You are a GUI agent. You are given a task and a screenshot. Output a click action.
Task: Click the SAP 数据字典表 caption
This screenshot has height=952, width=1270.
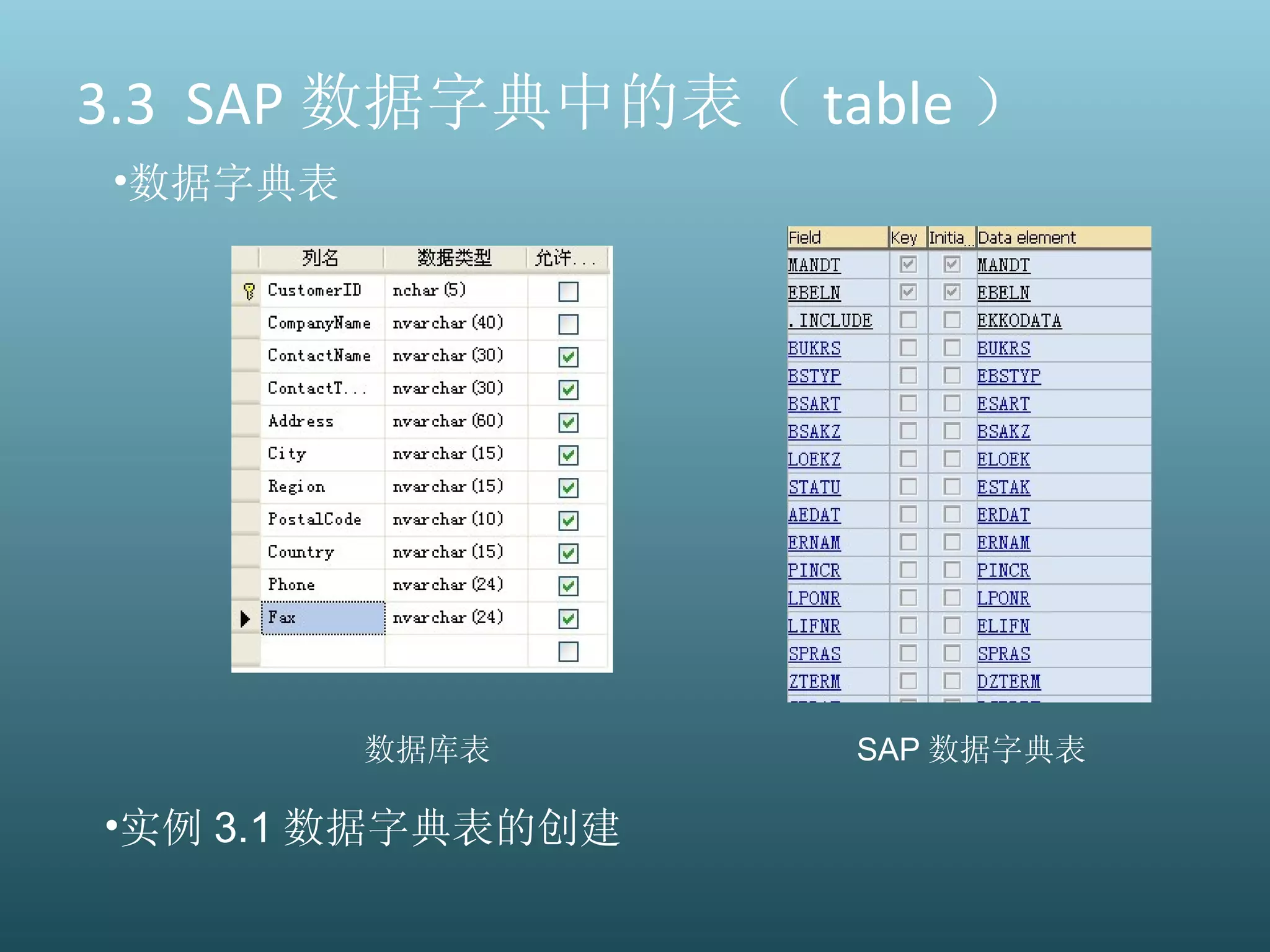[x=971, y=749]
